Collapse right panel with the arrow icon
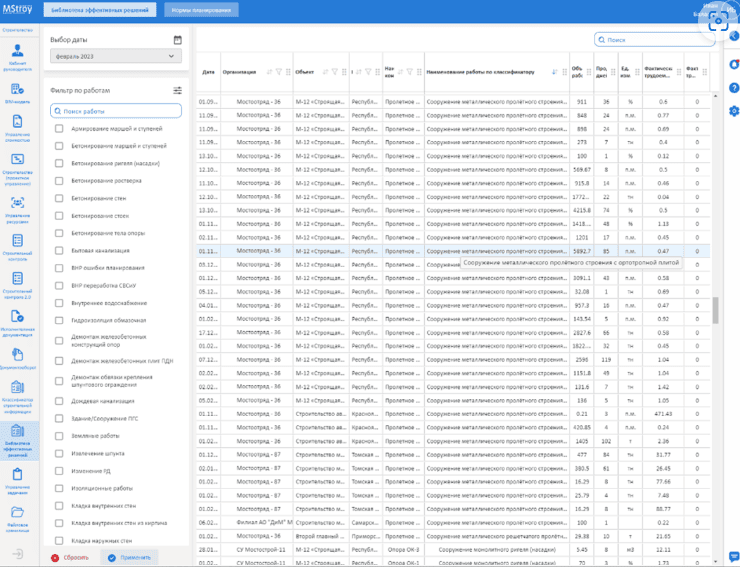The height and width of the screenshot is (567, 740). click(x=734, y=36)
